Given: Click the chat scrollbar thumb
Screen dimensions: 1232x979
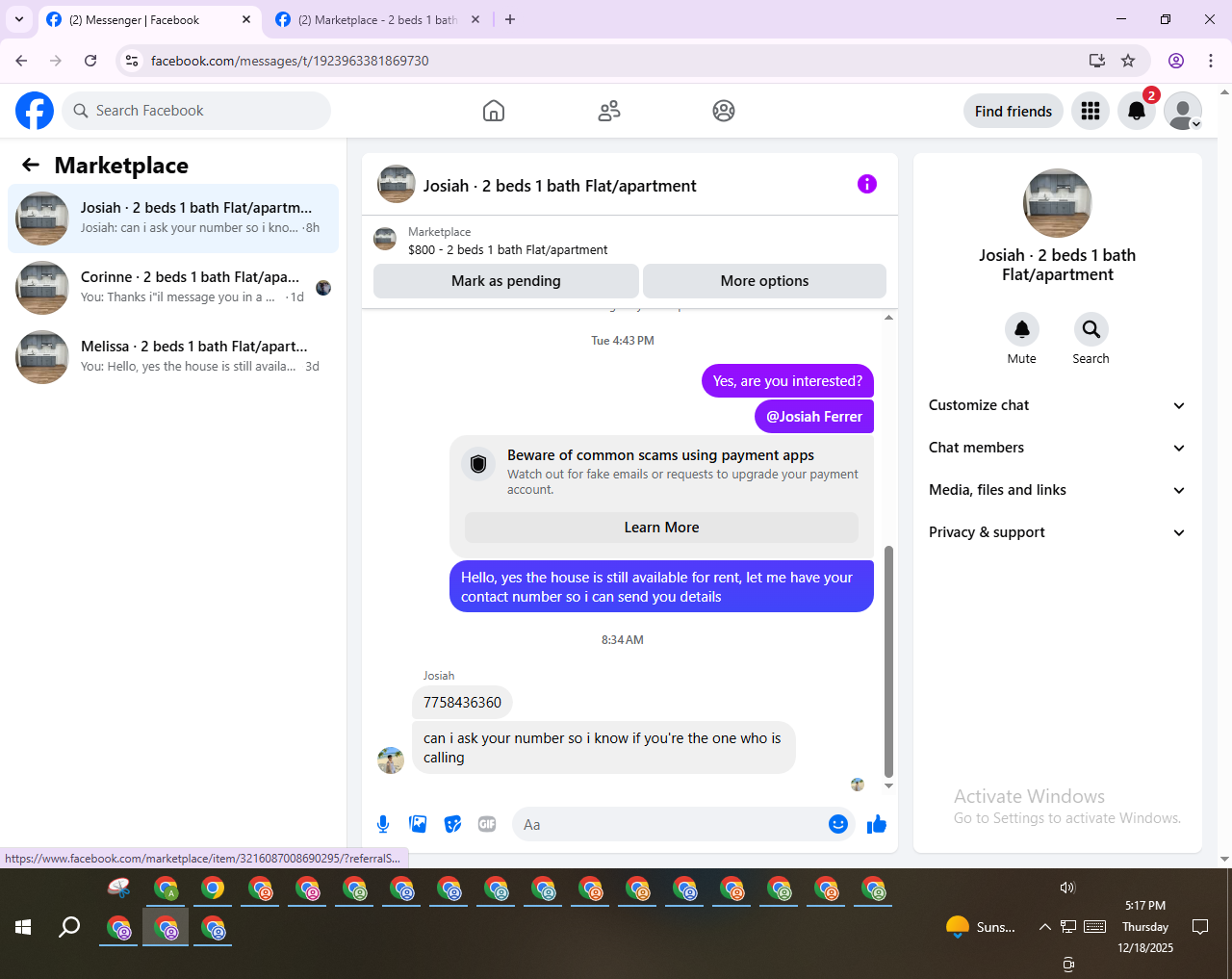Looking at the screenshot, I should point(888,661).
